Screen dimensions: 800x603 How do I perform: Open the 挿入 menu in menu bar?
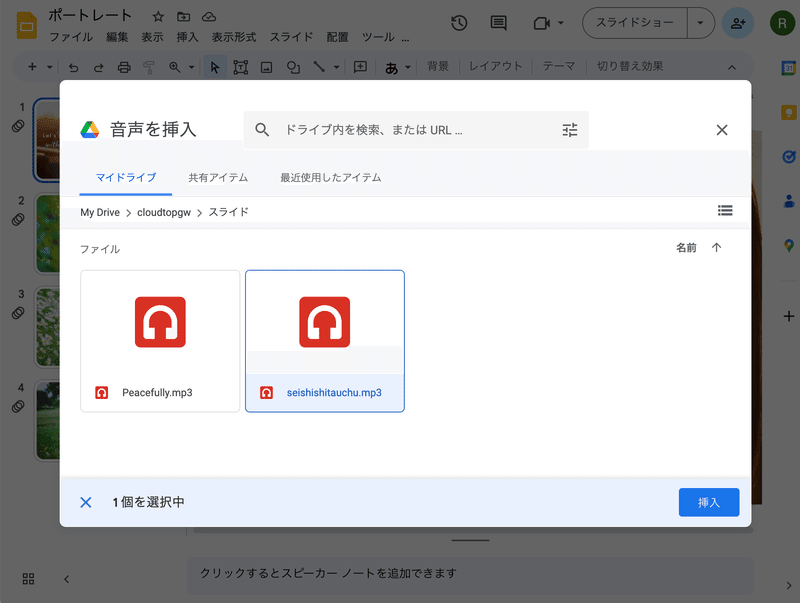[x=187, y=37]
